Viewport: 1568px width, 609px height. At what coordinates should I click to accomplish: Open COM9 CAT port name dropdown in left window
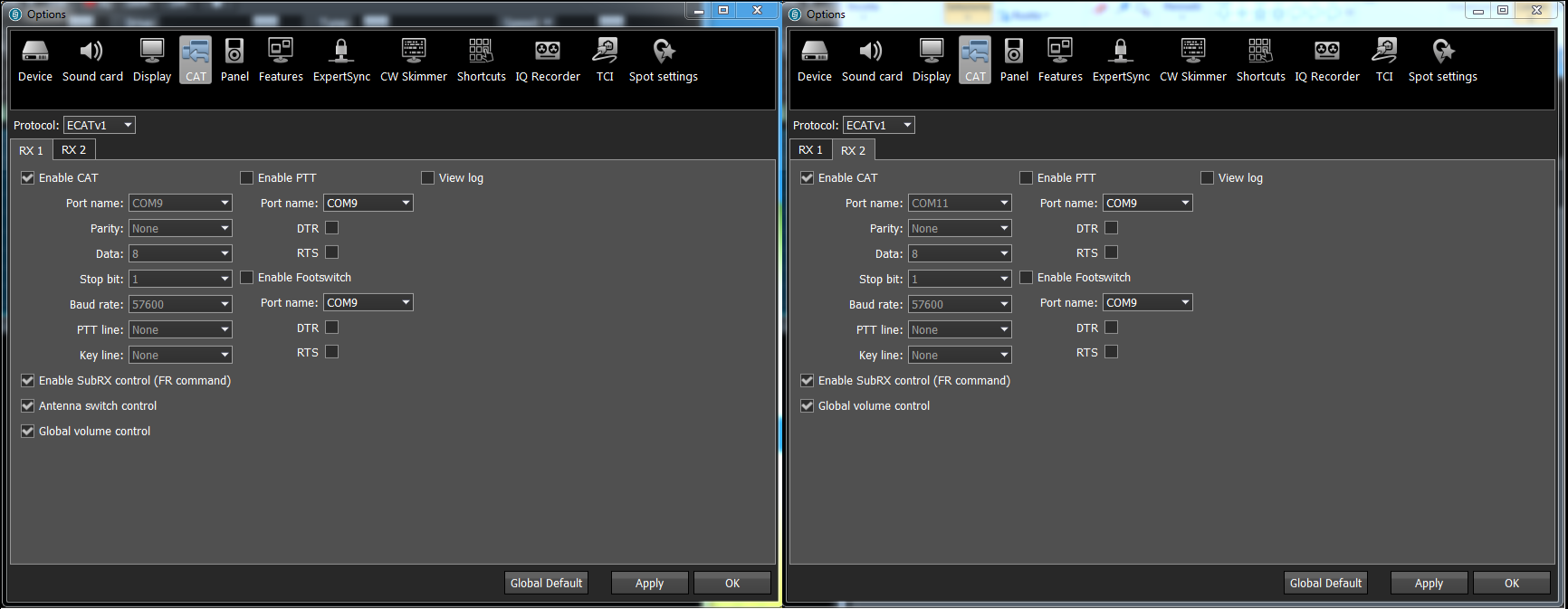point(180,204)
